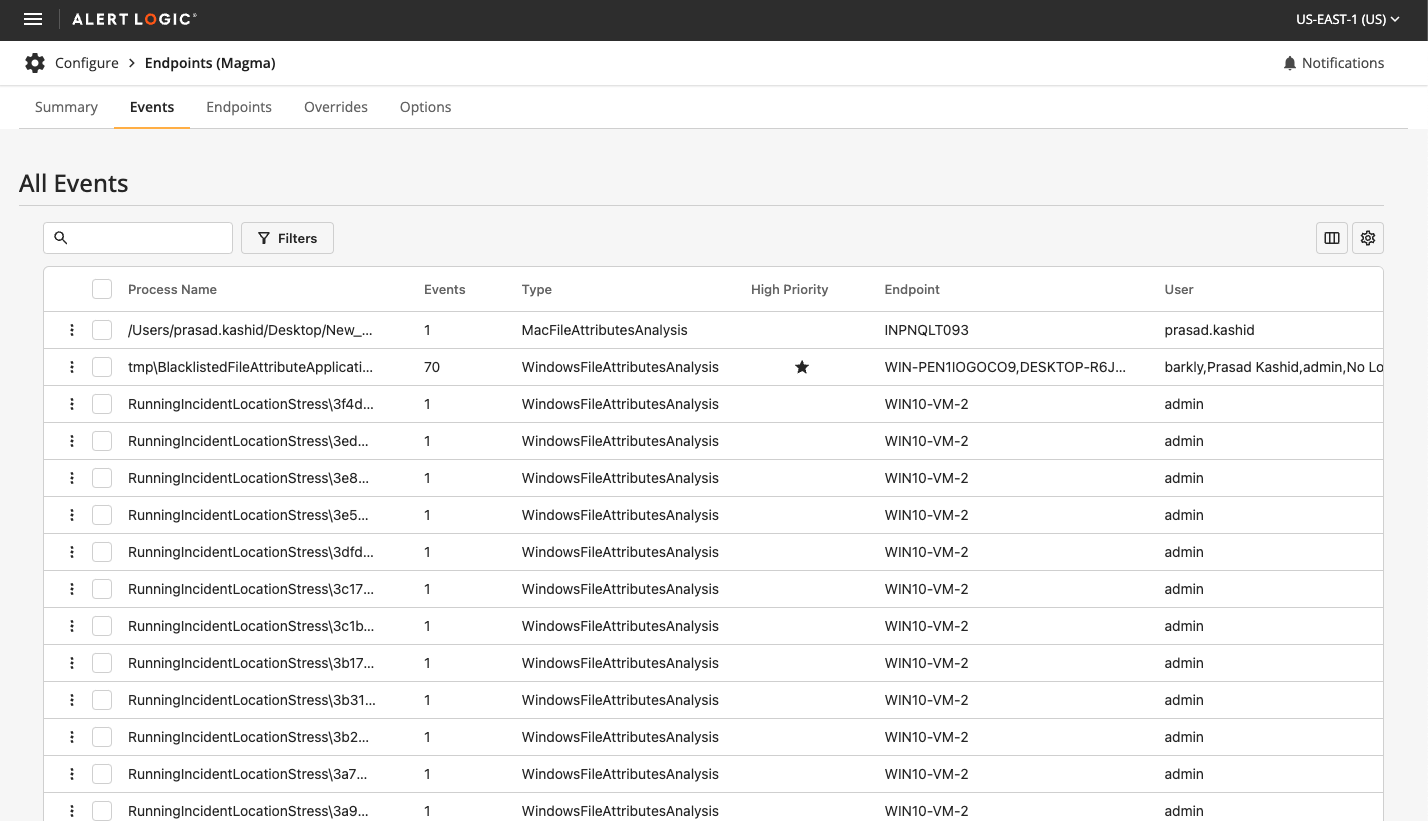Select checkbox for tmp\BlacklistedFileAttribute row
This screenshot has height=821, width=1428.
pyautogui.click(x=102, y=367)
